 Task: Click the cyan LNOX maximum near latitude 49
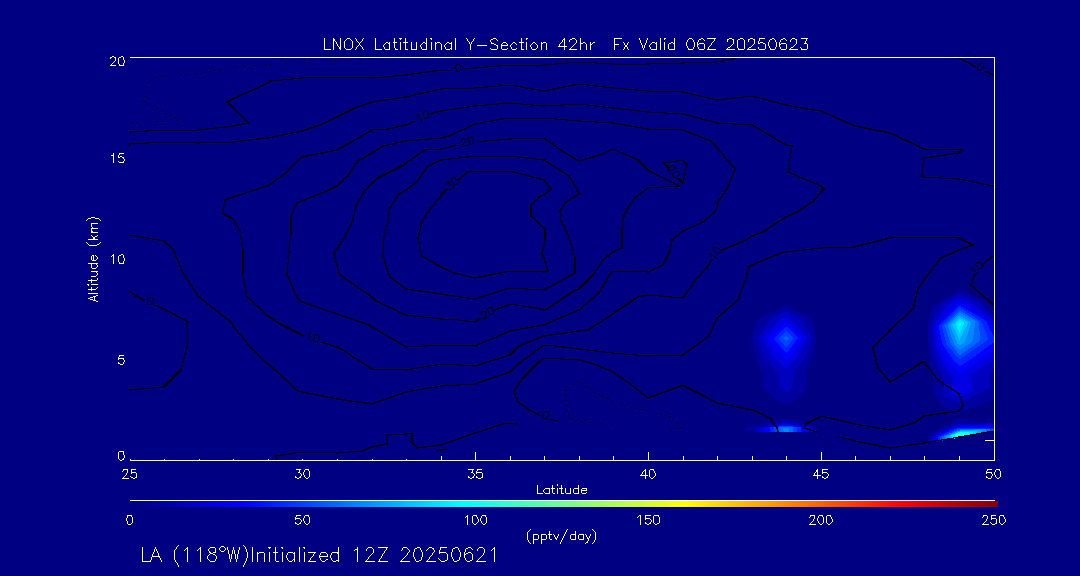(959, 327)
